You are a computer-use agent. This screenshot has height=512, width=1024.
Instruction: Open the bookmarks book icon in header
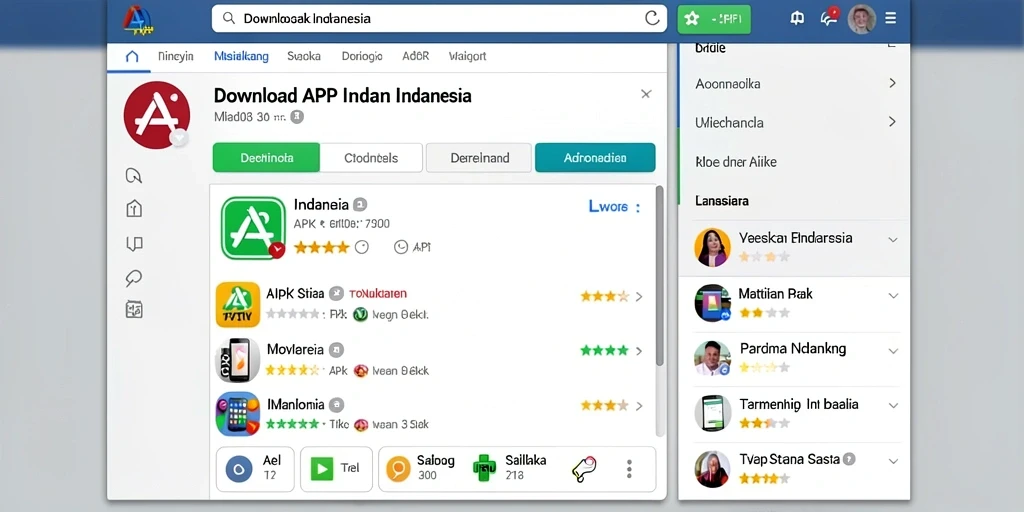(x=797, y=18)
